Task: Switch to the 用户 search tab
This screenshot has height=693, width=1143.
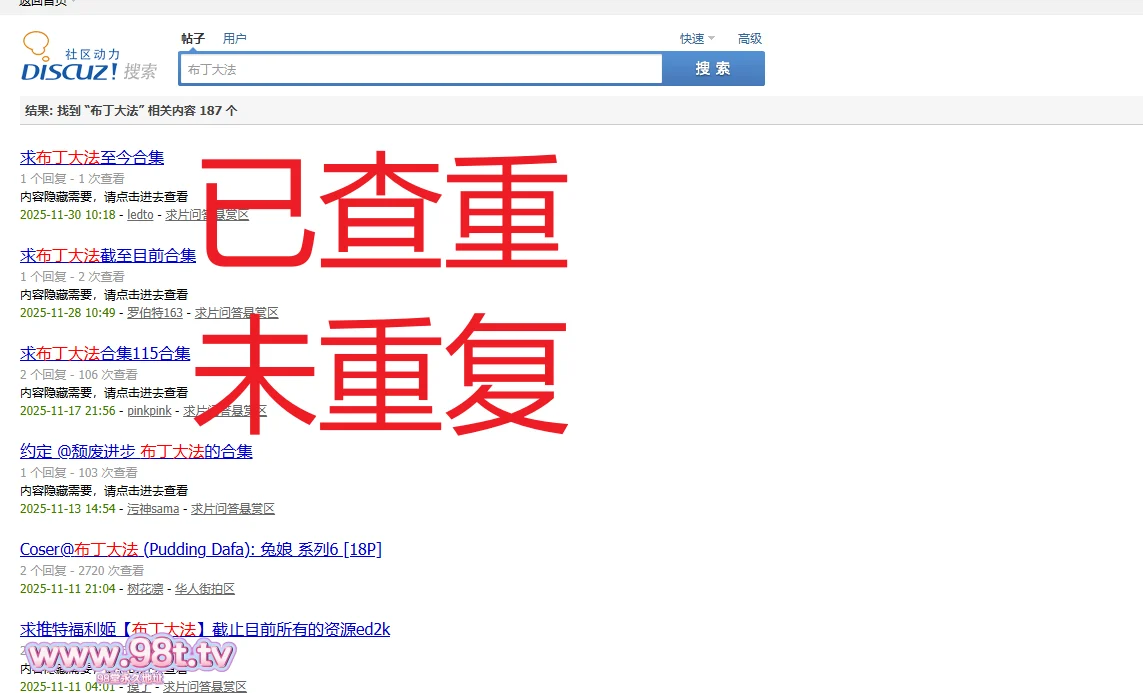Action: click(235, 39)
